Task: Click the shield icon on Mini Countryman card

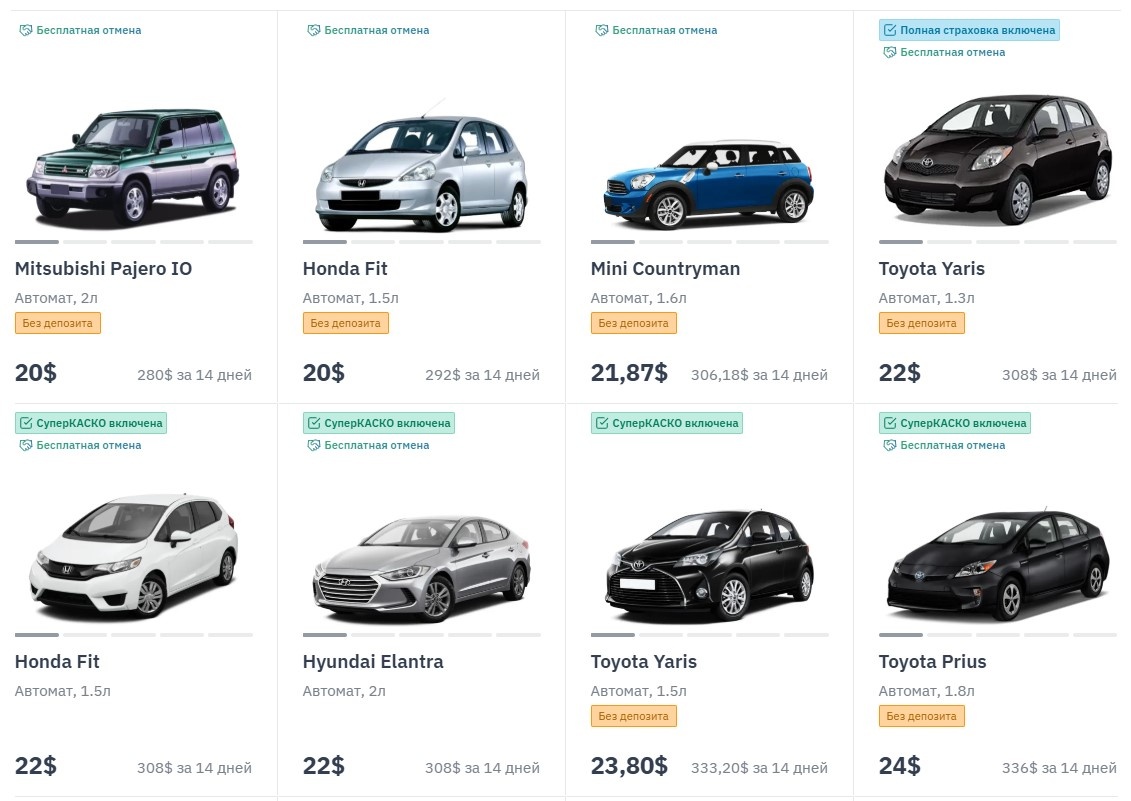Action: point(601,30)
